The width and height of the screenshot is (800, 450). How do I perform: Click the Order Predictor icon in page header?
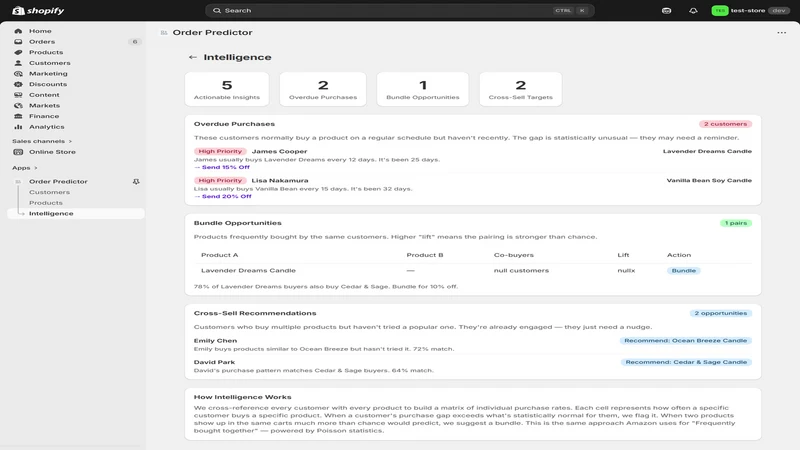(164, 33)
